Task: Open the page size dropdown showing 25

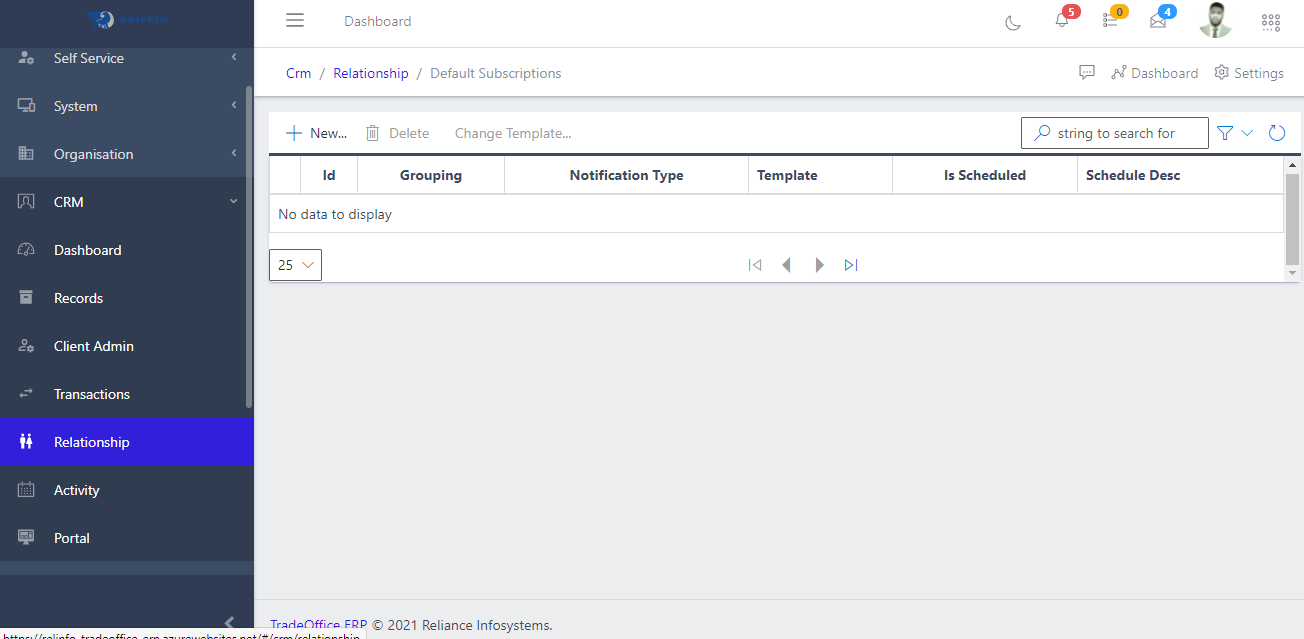Action: click(x=294, y=264)
